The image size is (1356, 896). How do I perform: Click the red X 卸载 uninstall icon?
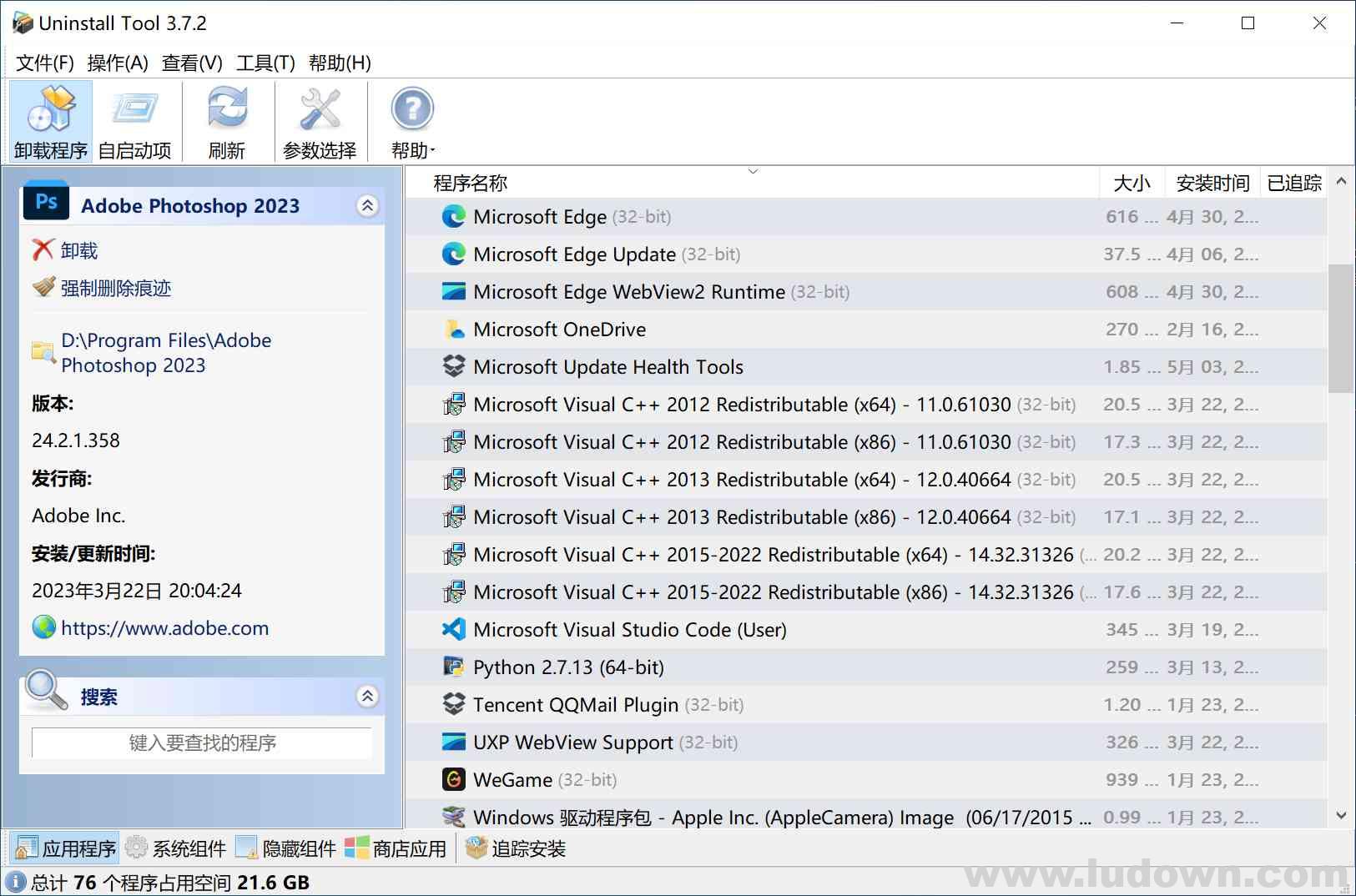(43, 250)
